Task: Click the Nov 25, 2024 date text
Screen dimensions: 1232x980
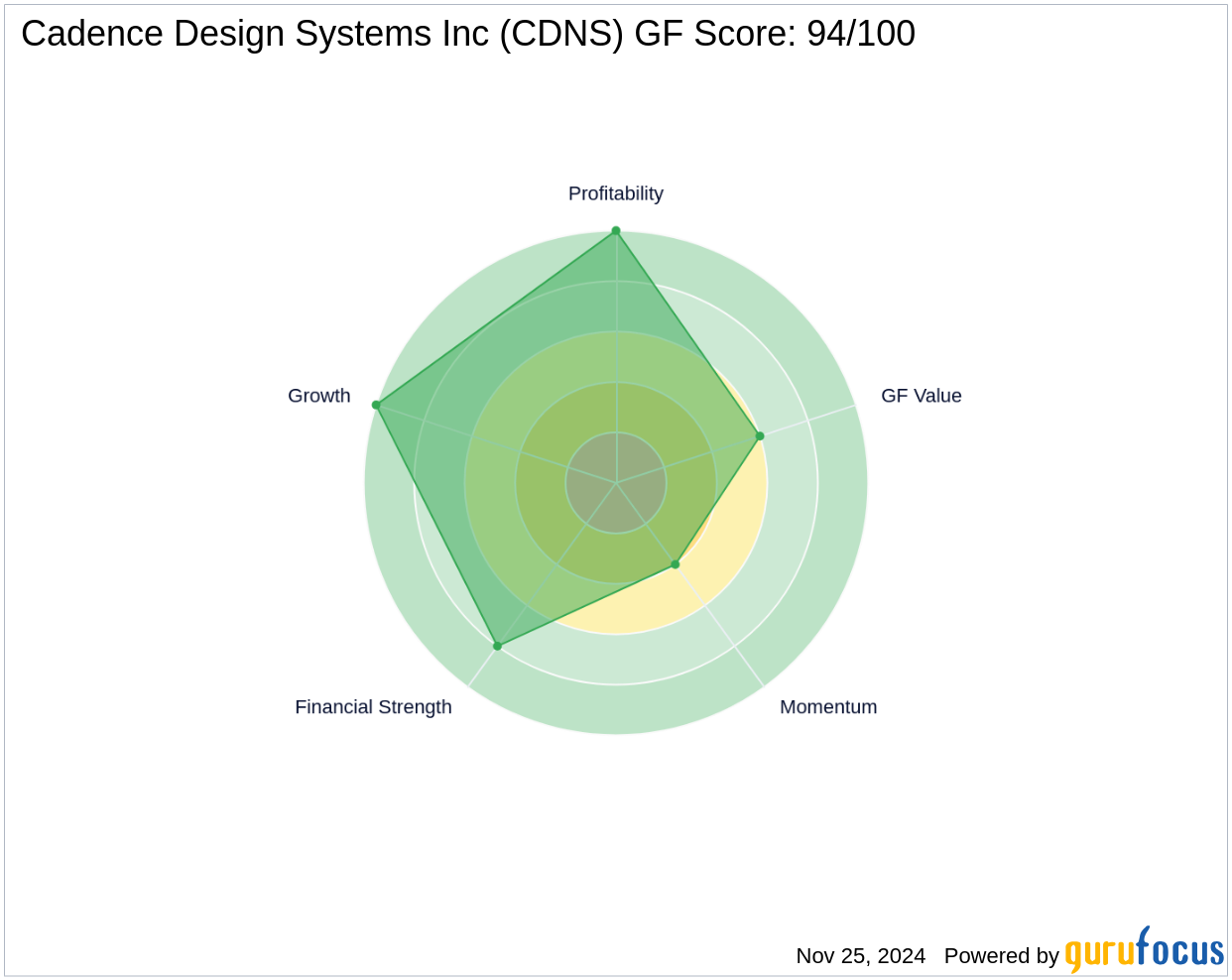Action: (x=861, y=956)
